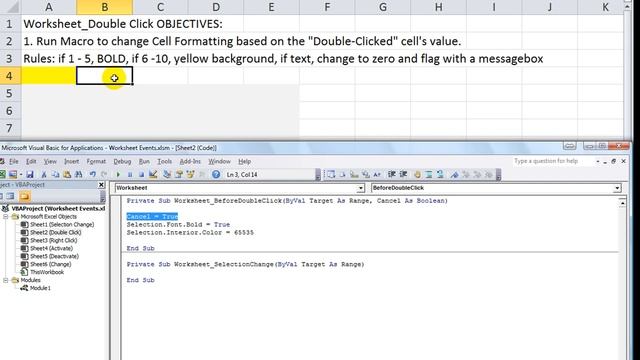Open the Add-Ins menu
This screenshot has height=360, width=640.
pyautogui.click(x=190, y=161)
